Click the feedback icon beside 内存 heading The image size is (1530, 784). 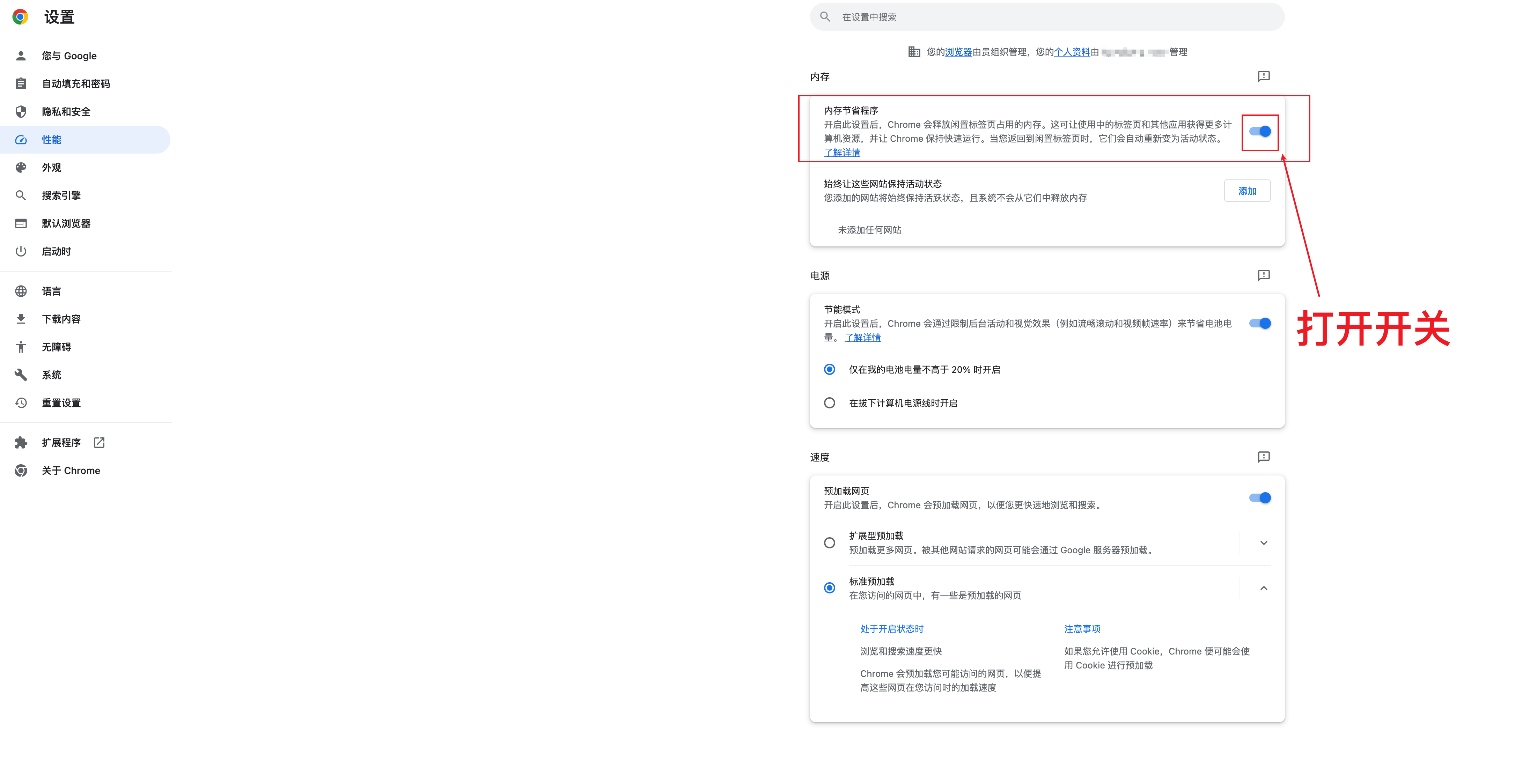point(1263,76)
